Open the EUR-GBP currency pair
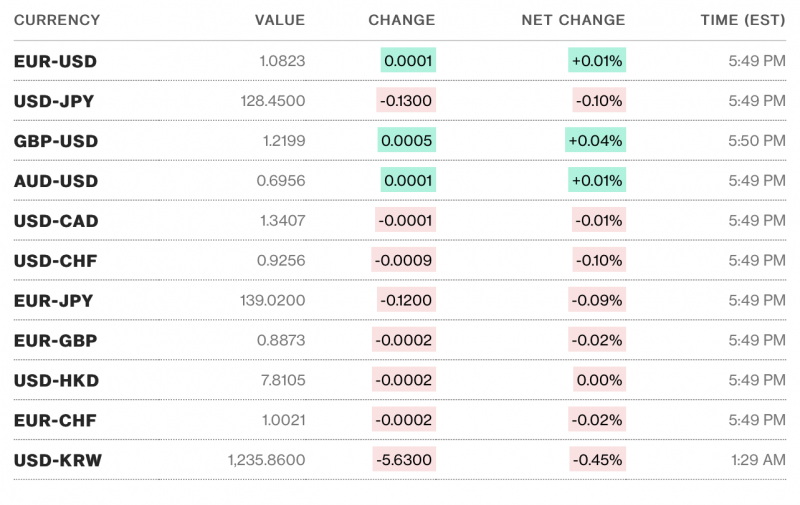 click(x=55, y=341)
